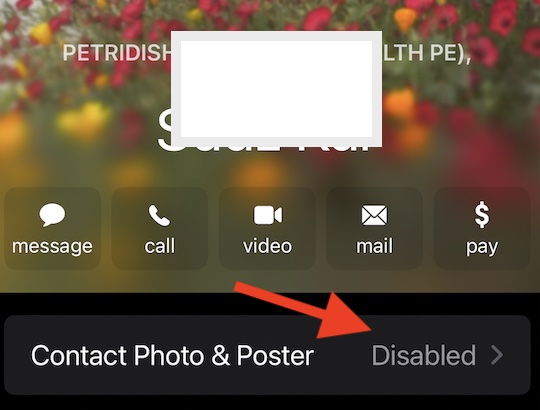Click the "Disabled" status value
Viewport: 540px width, 410px height.
[424, 355]
